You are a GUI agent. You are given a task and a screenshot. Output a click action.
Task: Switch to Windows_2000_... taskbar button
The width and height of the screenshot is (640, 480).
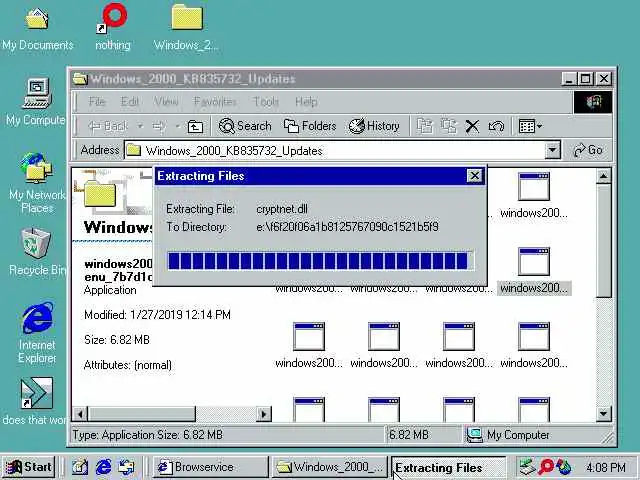(x=329, y=467)
